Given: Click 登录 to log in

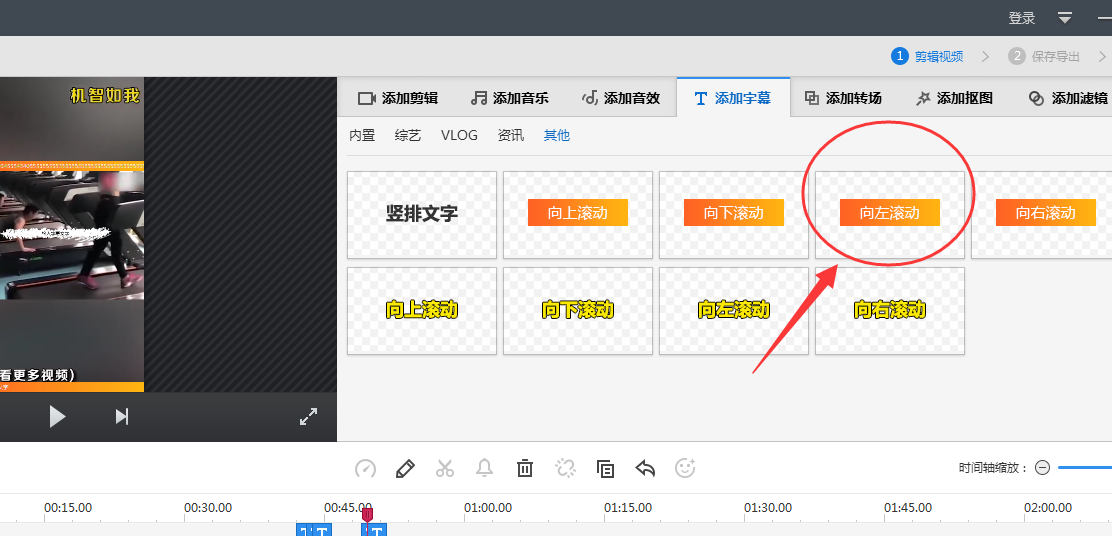Looking at the screenshot, I should [x=1022, y=18].
